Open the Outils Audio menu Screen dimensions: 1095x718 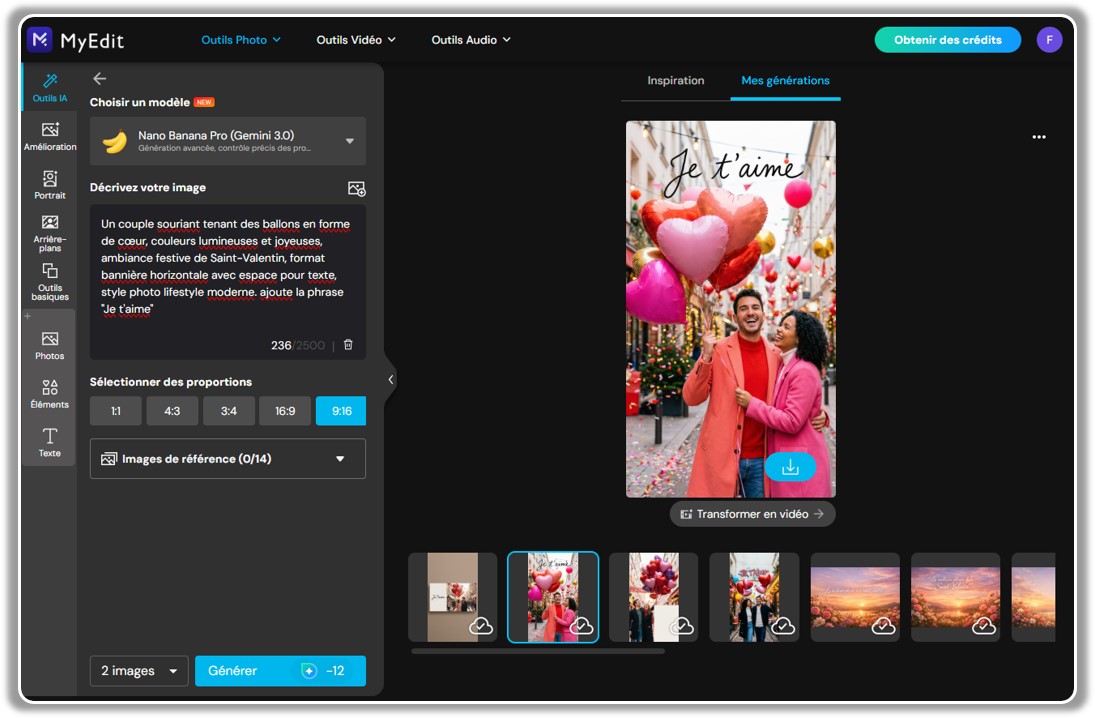tap(471, 40)
